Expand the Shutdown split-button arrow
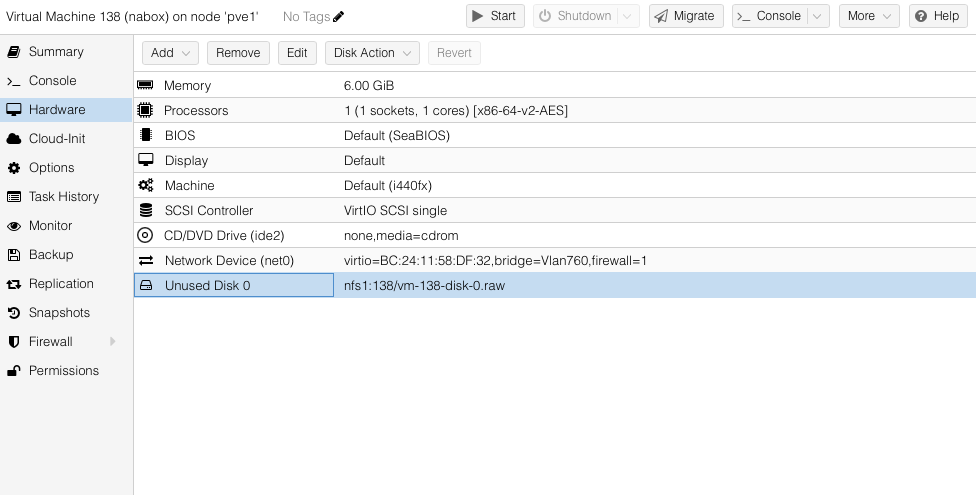 (627, 16)
